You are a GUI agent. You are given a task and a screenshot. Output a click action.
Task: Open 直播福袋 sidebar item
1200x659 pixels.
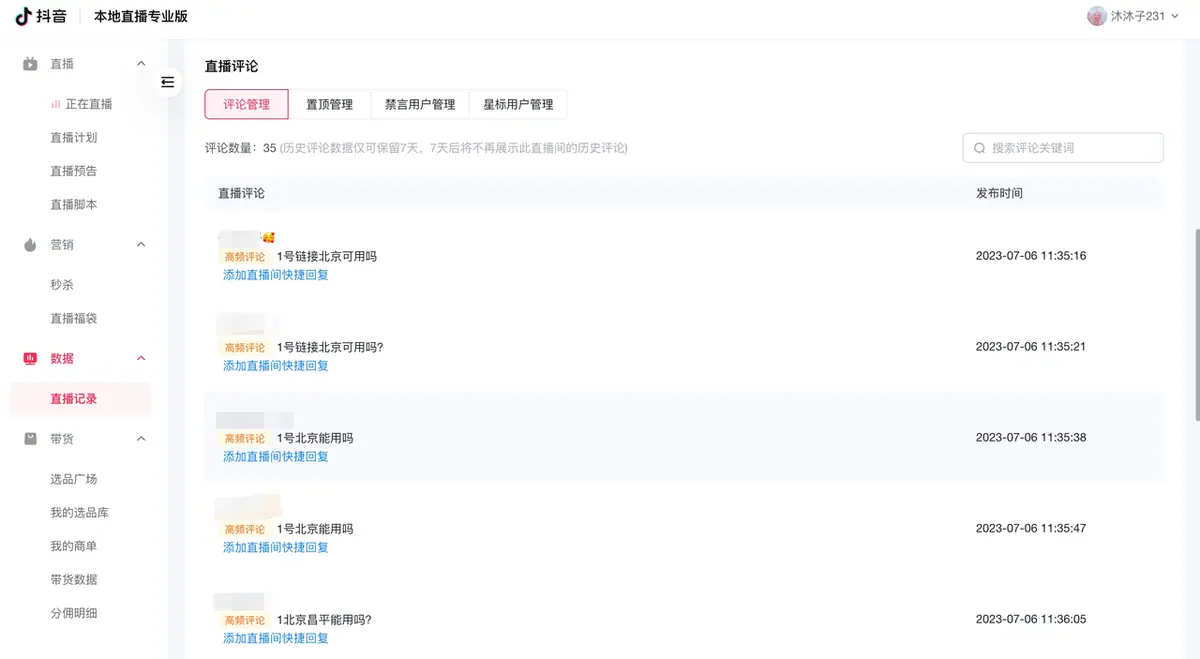(x=74, y=319)
